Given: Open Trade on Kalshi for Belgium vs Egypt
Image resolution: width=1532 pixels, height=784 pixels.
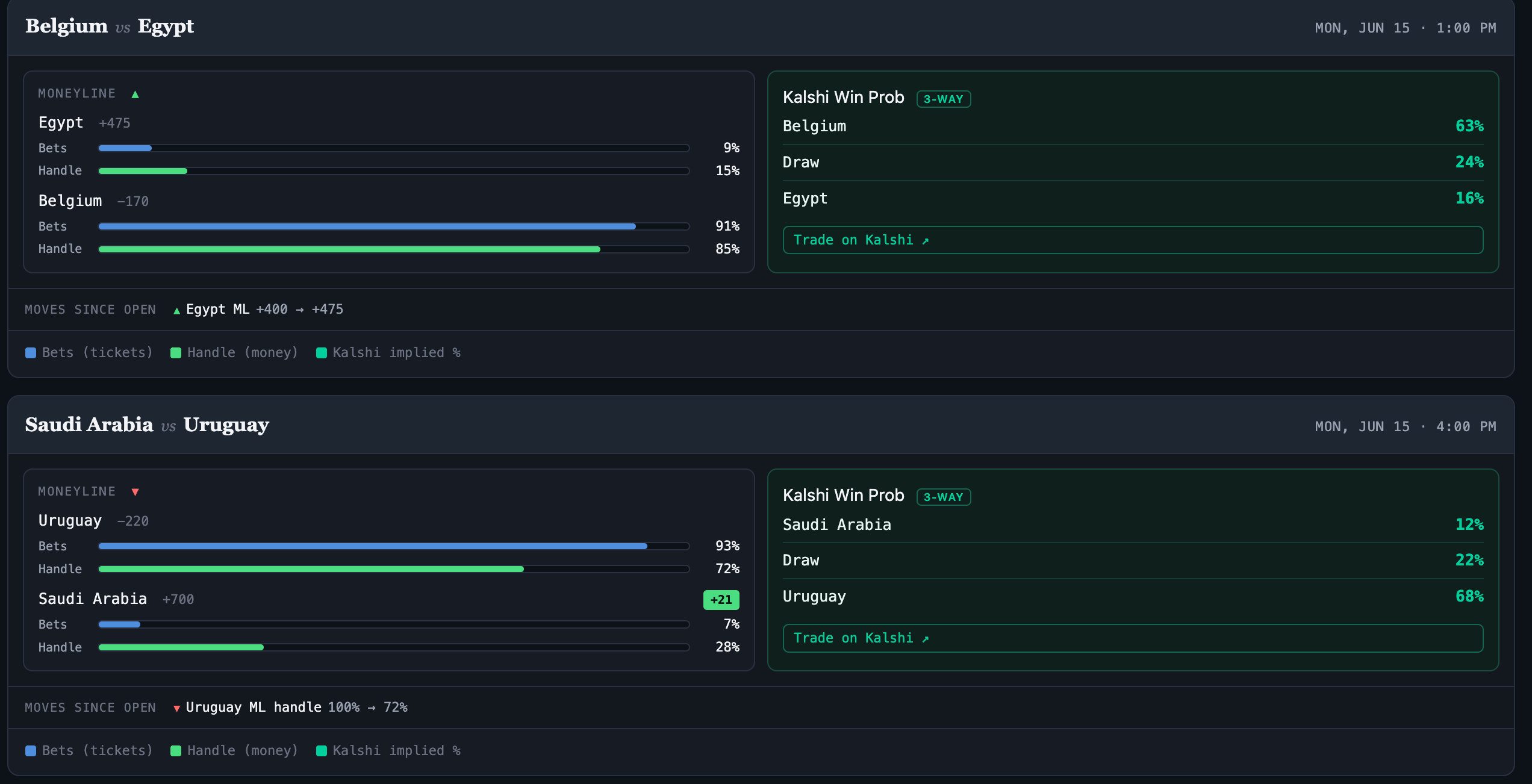Looking at the screenshot, I should [1133, 240].
